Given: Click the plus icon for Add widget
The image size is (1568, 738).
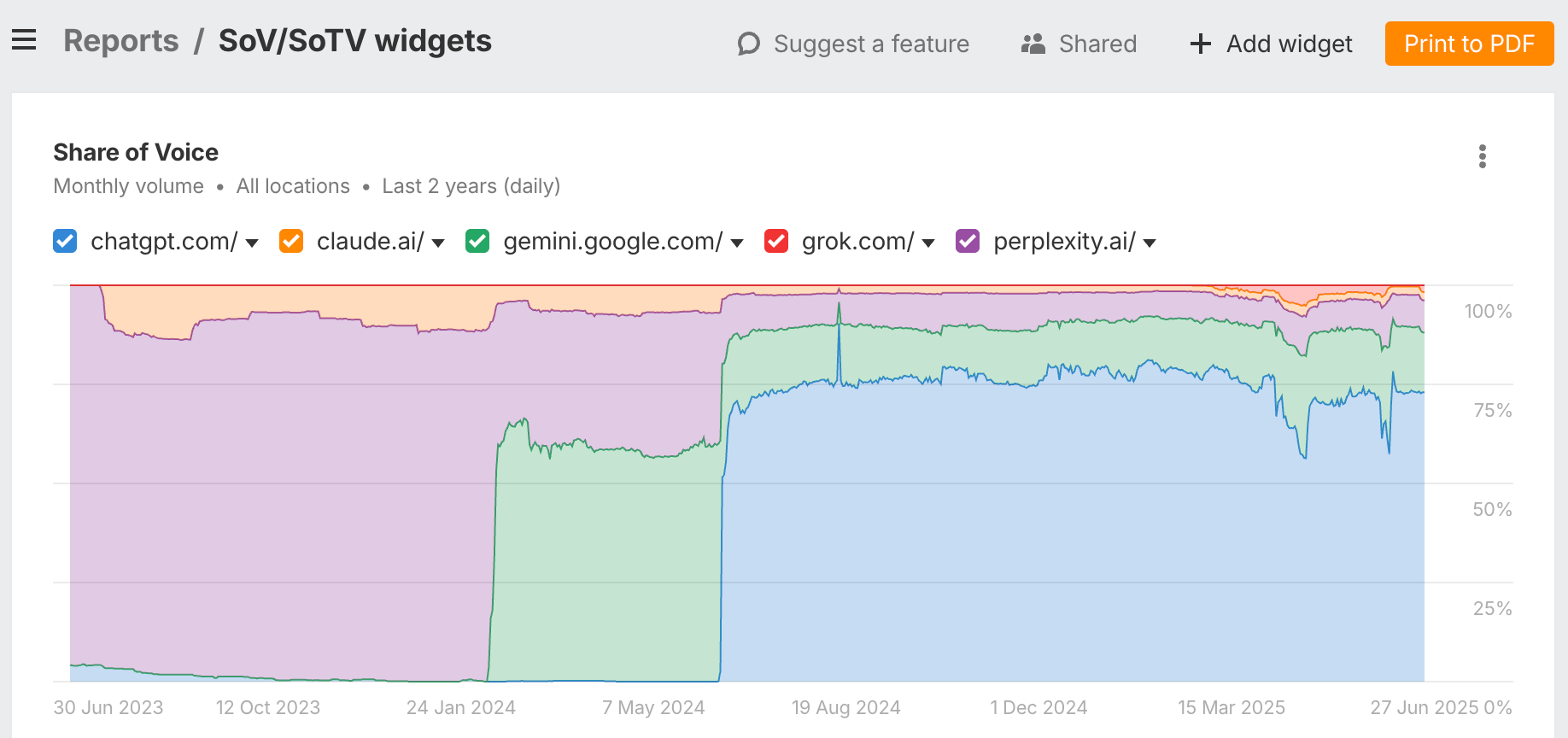Looking at the screenshot, I should click(x=1201, y=44).
